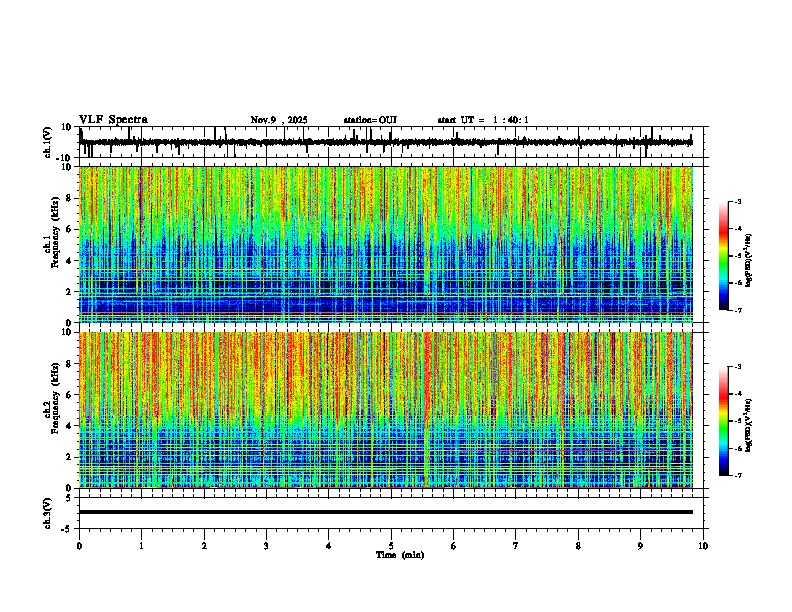Click the "-7" label on ch.2 color bar
Screen dimensions: 792x612
click(x=737, y=476)
